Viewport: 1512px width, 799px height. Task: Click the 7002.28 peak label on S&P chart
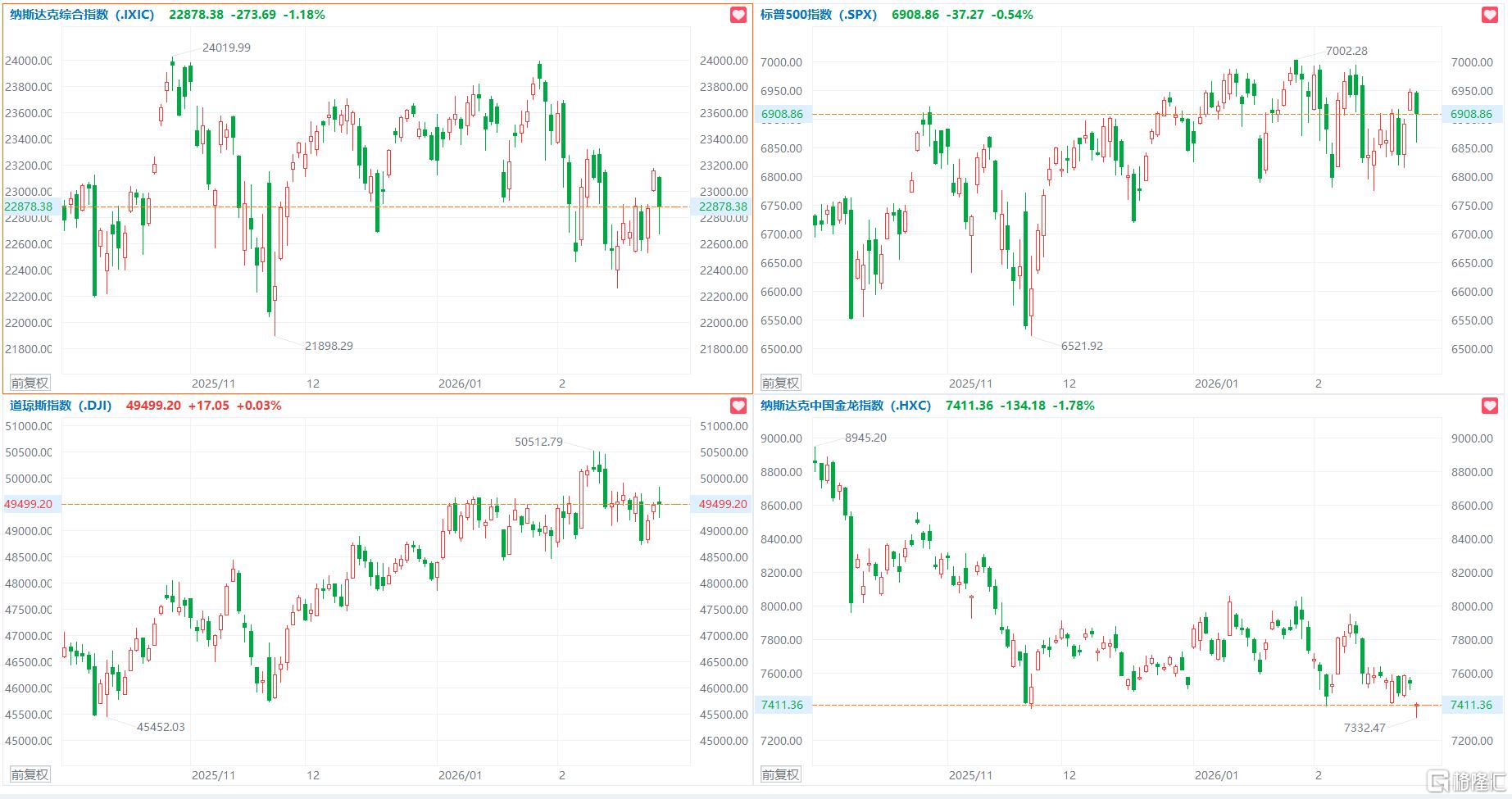pyautogui.click(x=1346, y=51)
